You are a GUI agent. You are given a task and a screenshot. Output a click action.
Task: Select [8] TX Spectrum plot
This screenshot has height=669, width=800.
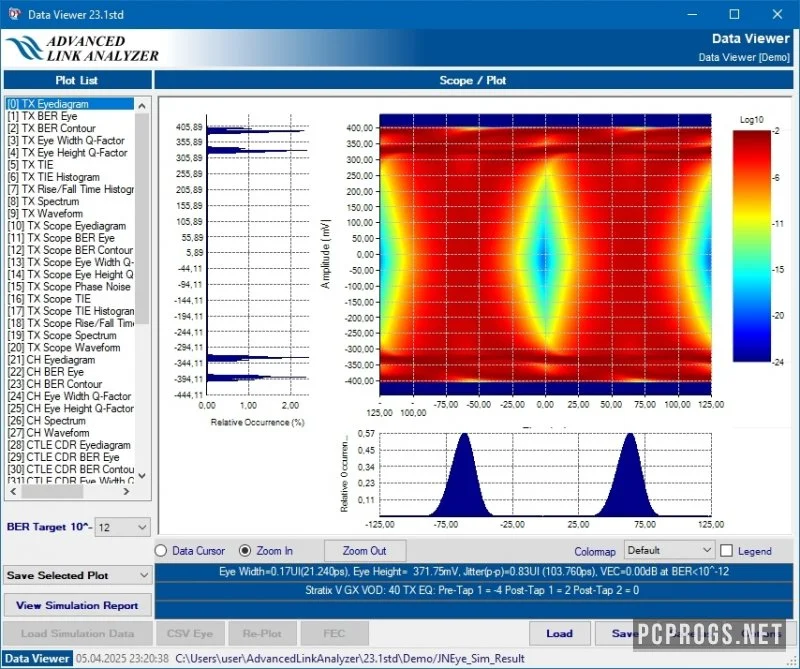(70, 201)
